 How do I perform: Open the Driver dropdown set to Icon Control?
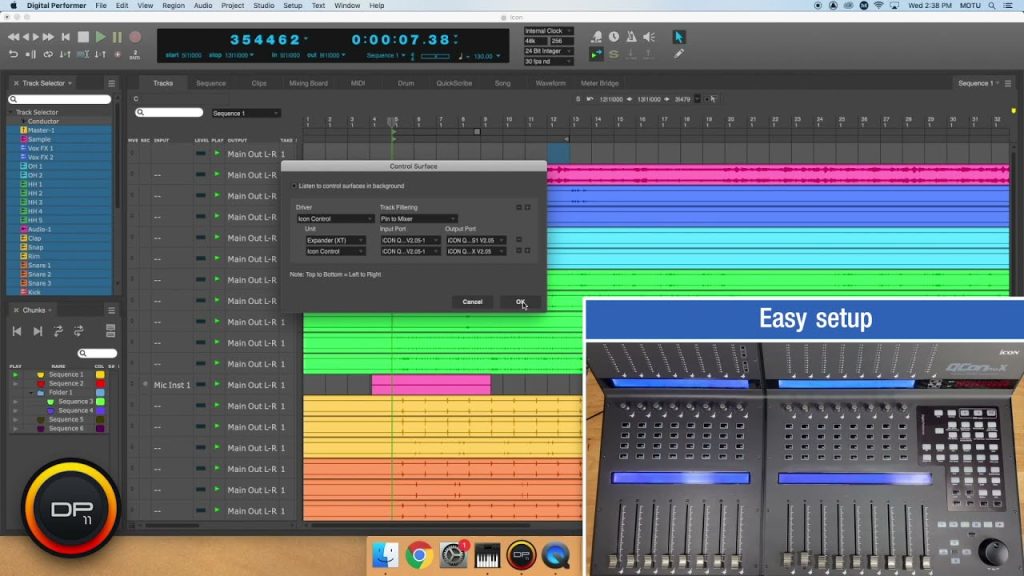334,219
